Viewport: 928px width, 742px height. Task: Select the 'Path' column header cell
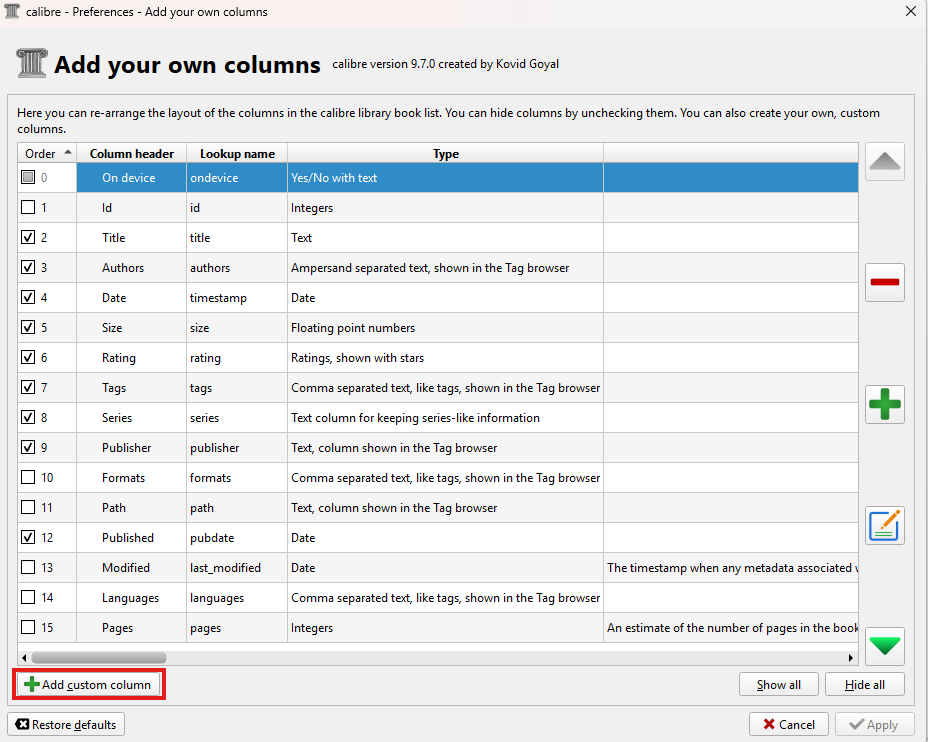pyautogui.click(x=131, y=508)
